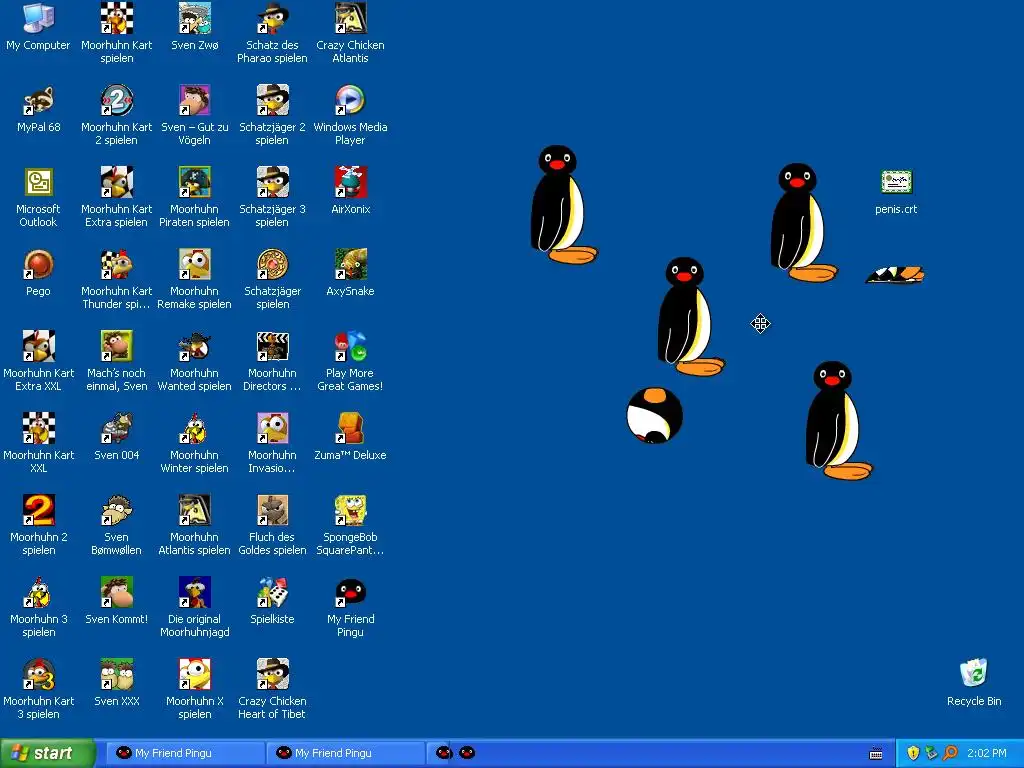Switch to second My Friend Pingu taskbar button
1024x768 pixels.
point(345,753)
